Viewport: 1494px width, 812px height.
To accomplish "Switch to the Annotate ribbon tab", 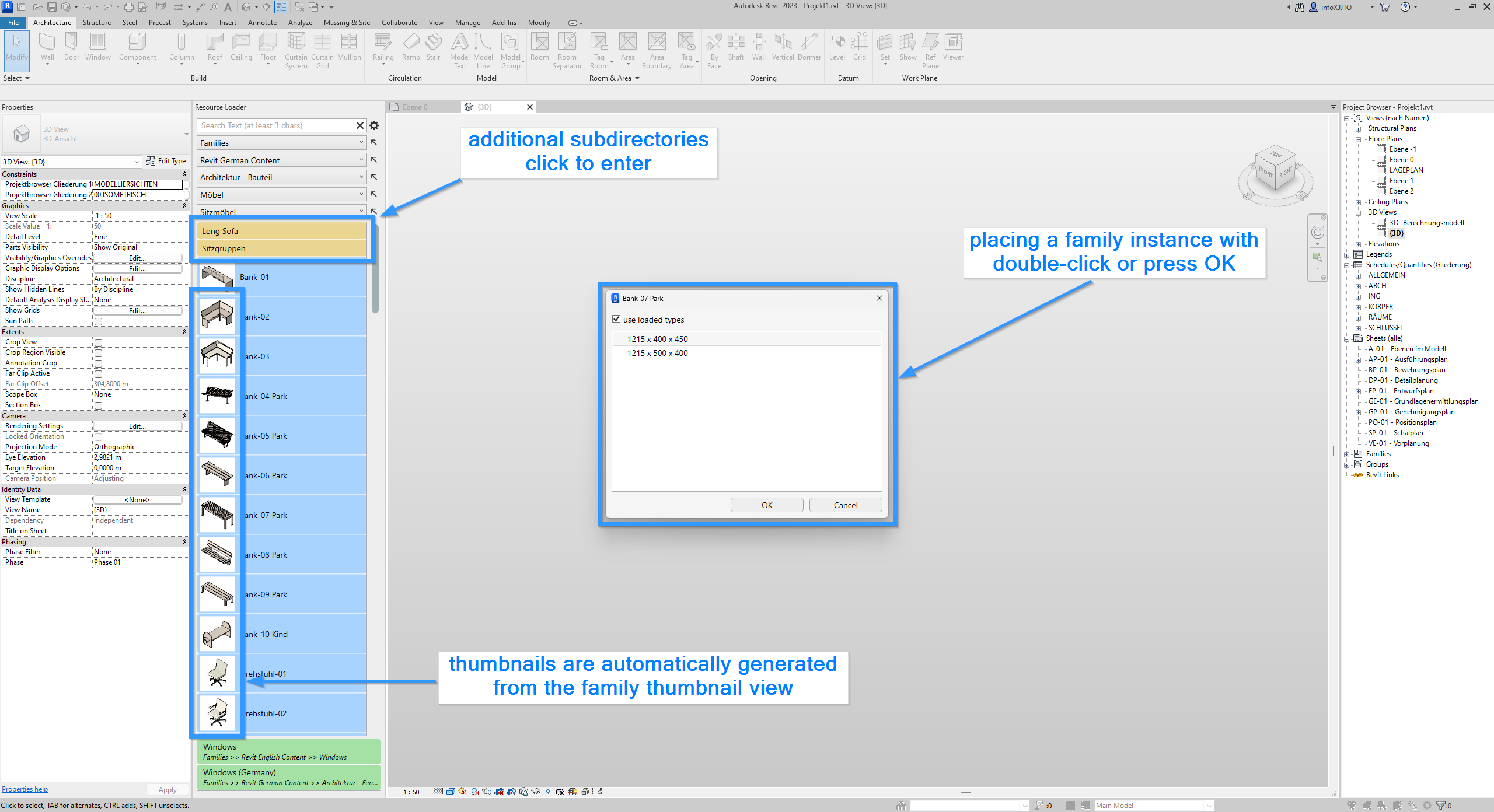I will [262, 23].
